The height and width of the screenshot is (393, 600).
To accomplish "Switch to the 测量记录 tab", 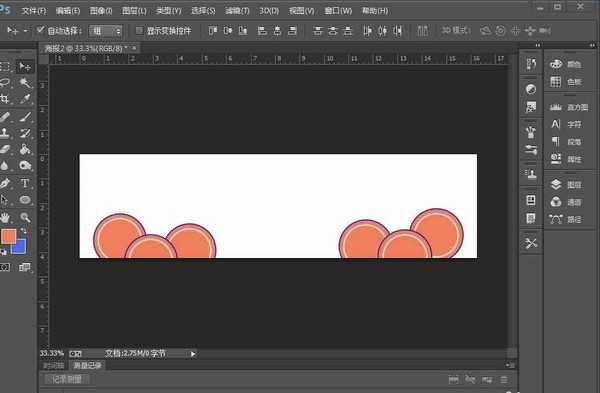I will tap(88, 365).
